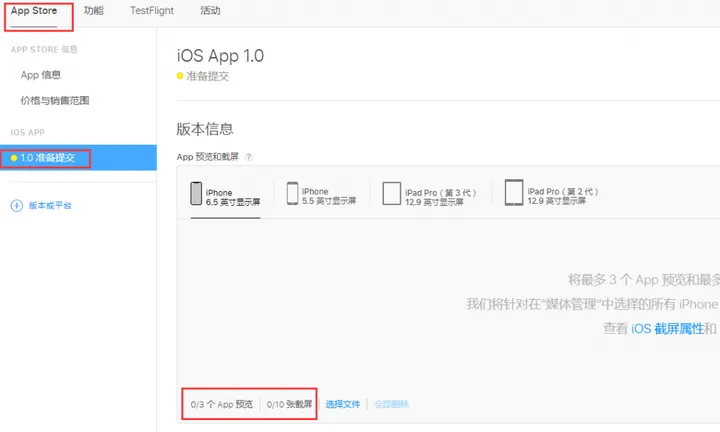Click the 全部删除 link

(391, 404)
